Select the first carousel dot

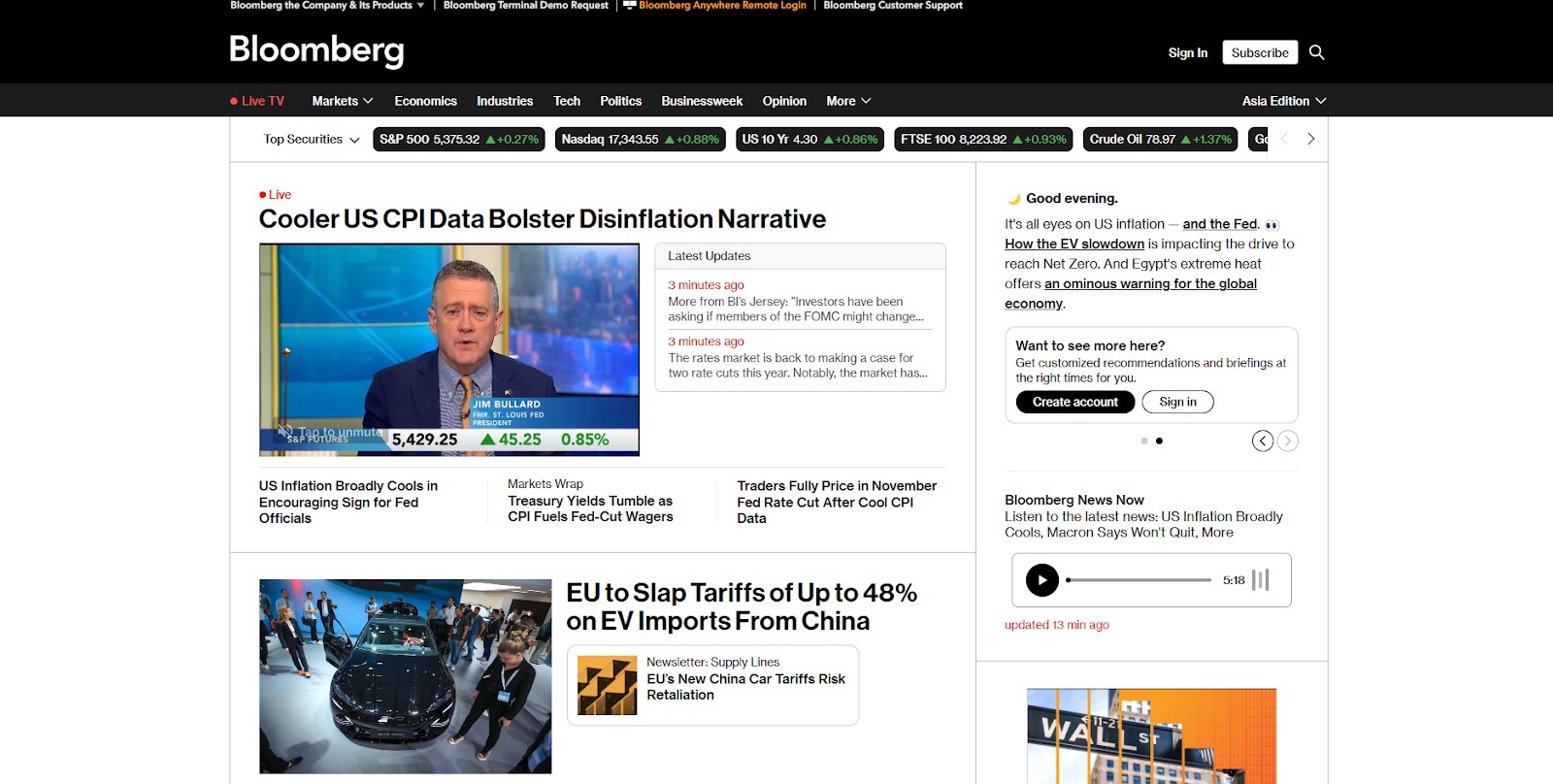coord(1144,441)
